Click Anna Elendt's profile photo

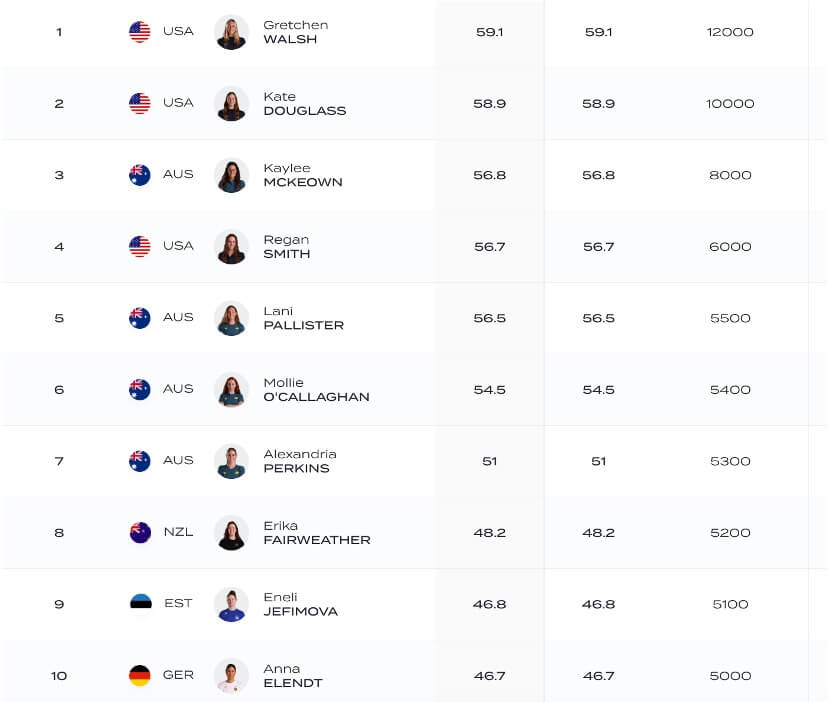coord(231,675)
